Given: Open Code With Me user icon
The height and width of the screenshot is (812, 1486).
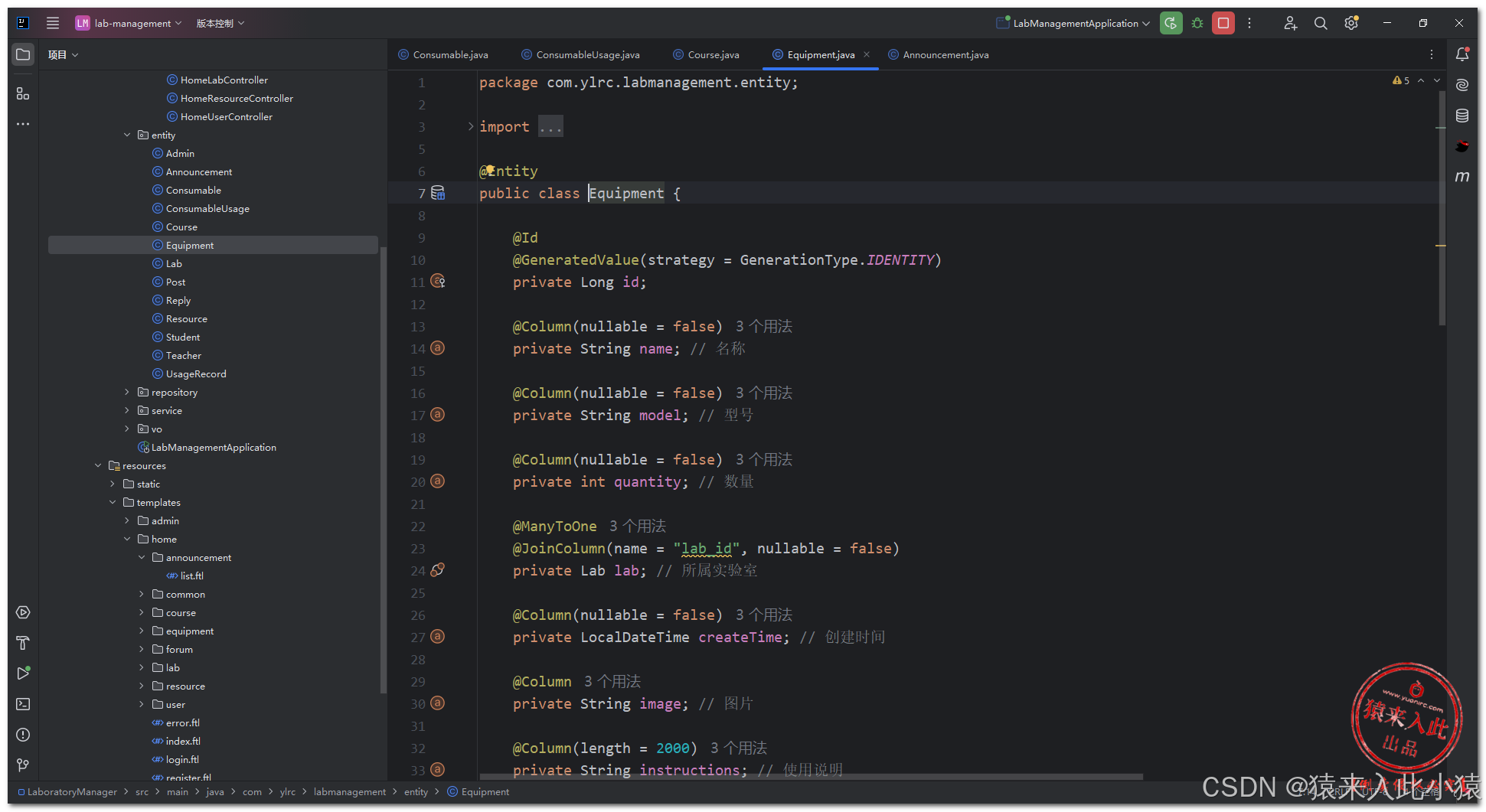Looking at the screenshot, I should [x=1290, y=23].
